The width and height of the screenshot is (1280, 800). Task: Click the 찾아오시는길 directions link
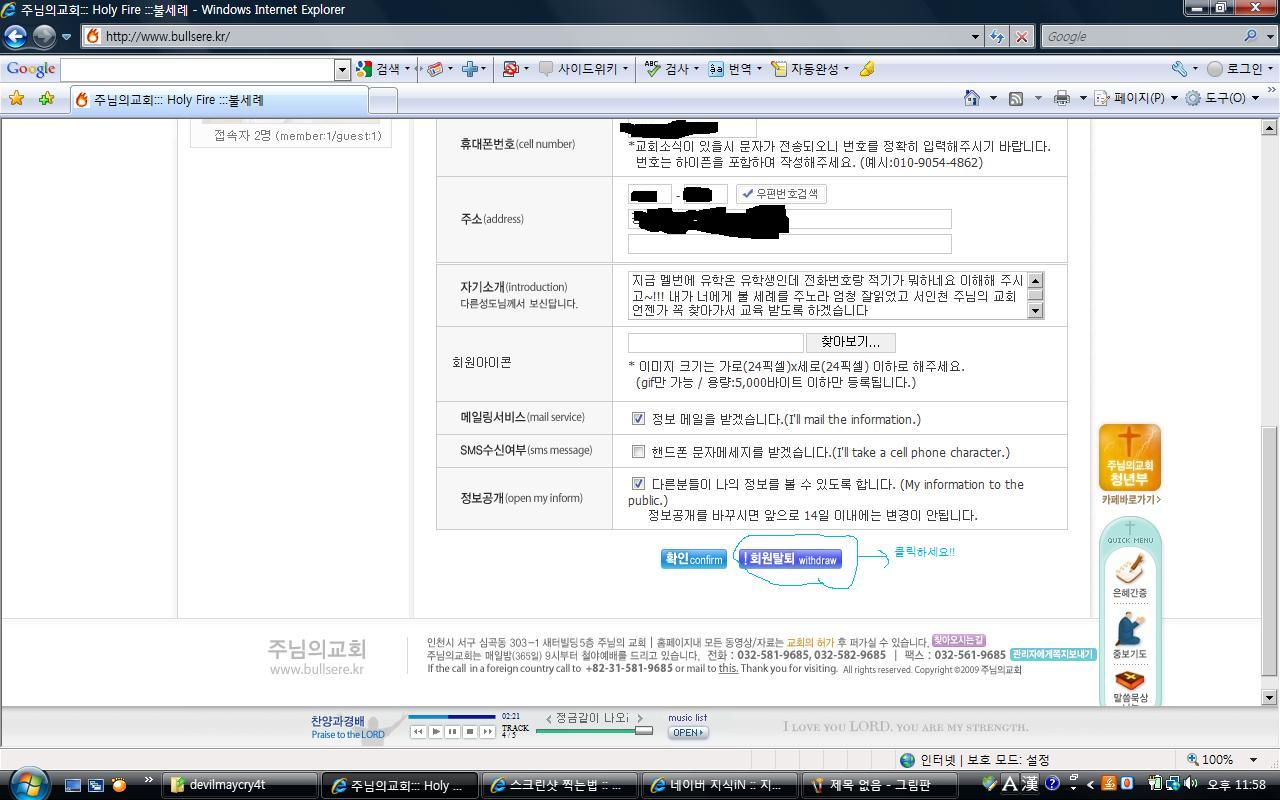958,640
